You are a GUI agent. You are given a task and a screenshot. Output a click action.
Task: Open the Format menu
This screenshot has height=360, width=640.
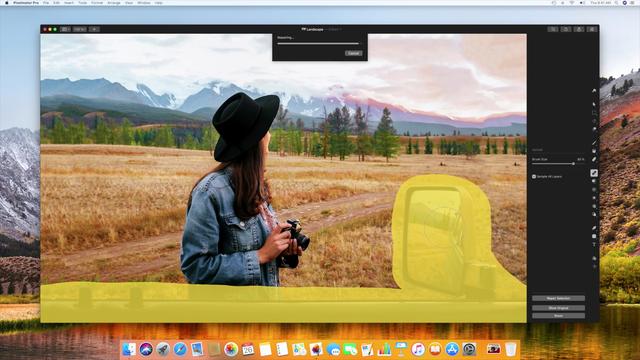click(97, 3)
